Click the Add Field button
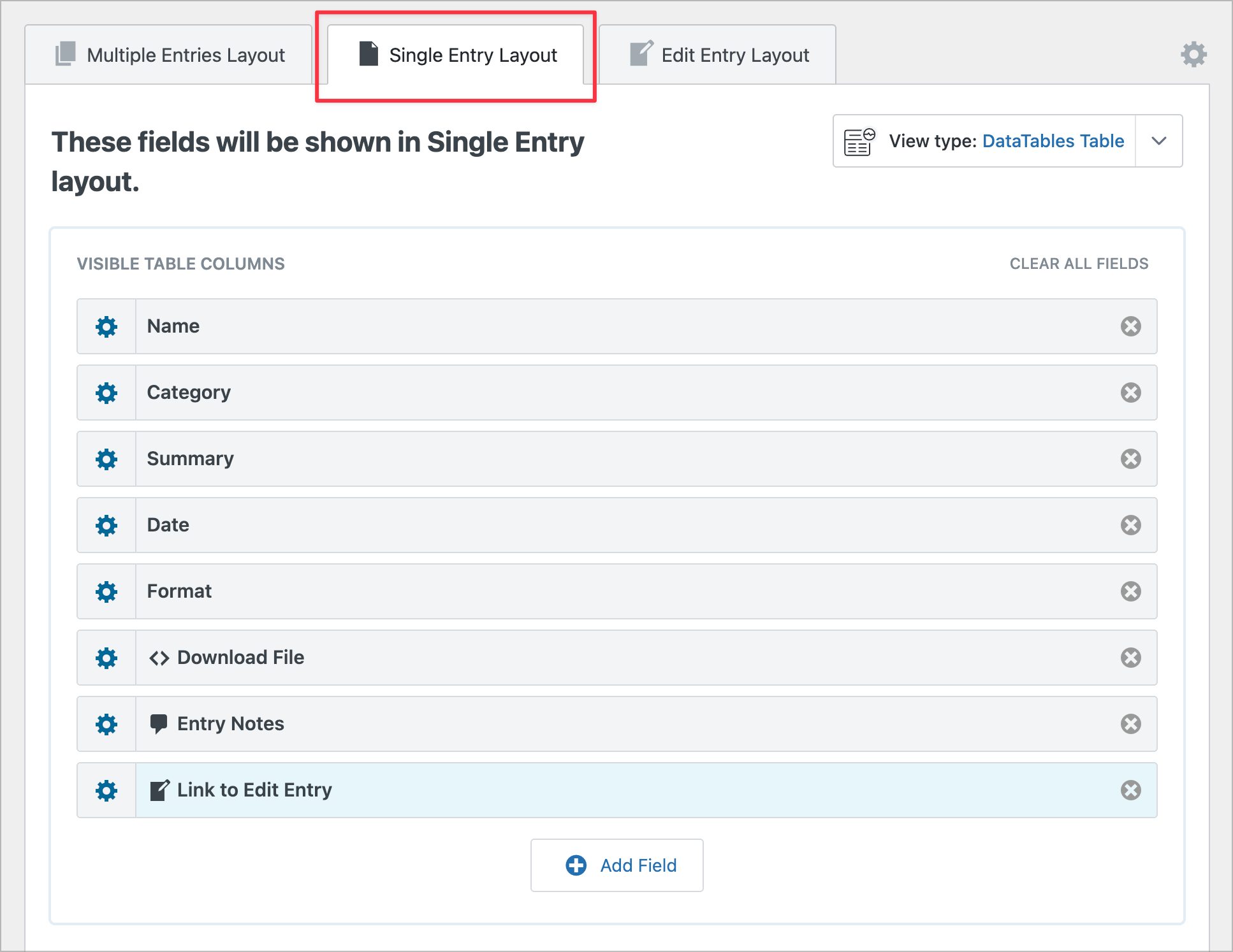The image size is (1233, 952). (616, 865)
